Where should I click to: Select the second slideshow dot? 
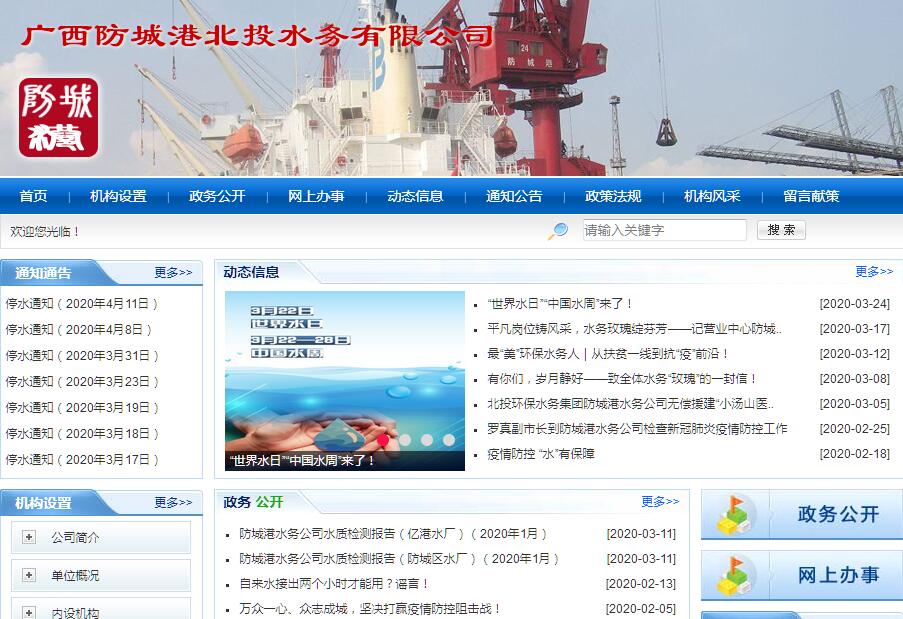pos(405,440)
